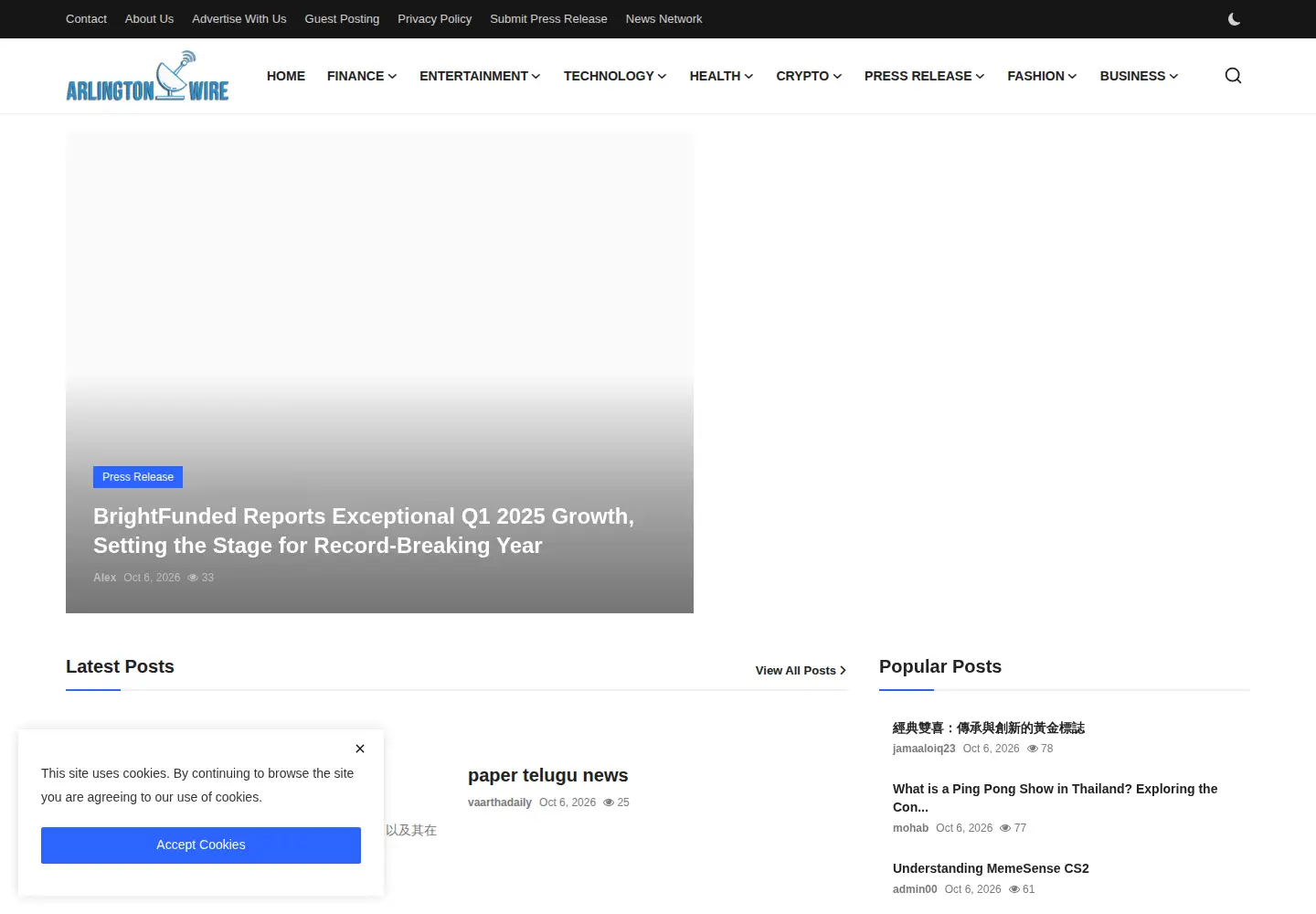Click the Arlington Wire logo
The height and width of the screenshot is (914, 1316).
pyautogui.click(x=147, y=76)
